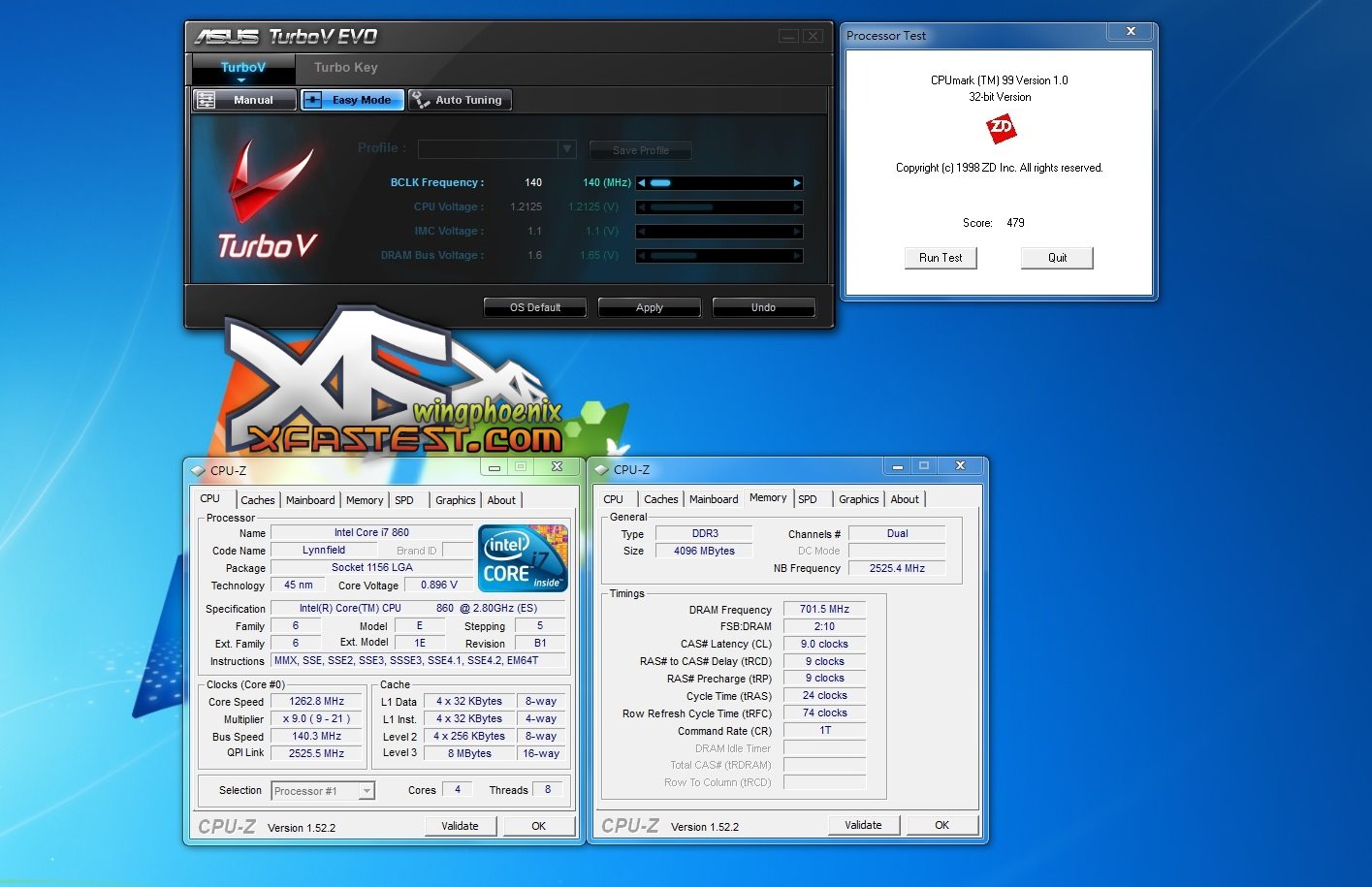Select Easy Mode in TurboV
1372x887 pixels.
click(x=352, y=100)
